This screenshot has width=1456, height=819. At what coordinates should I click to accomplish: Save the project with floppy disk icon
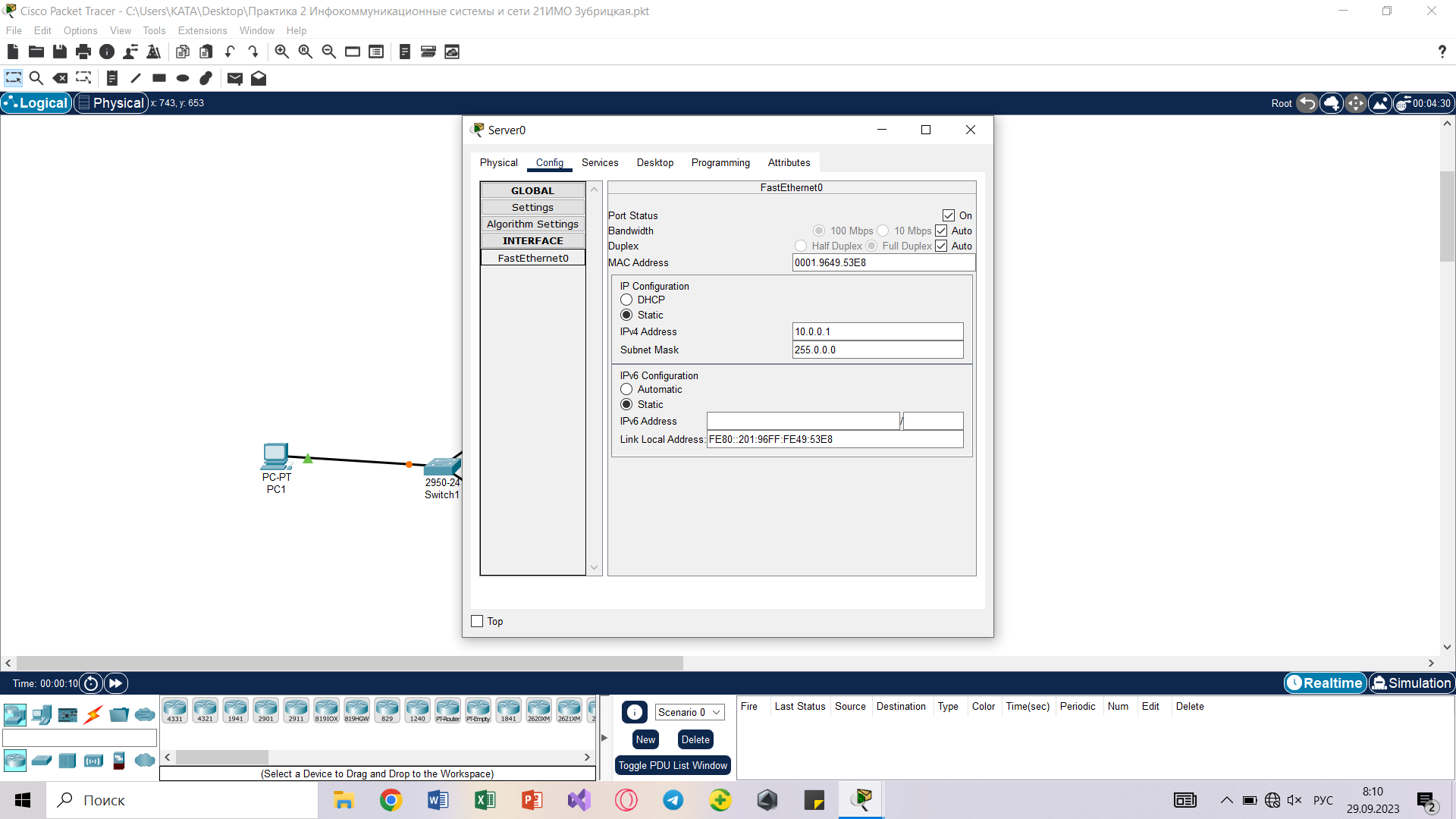[x=60, y=52]
